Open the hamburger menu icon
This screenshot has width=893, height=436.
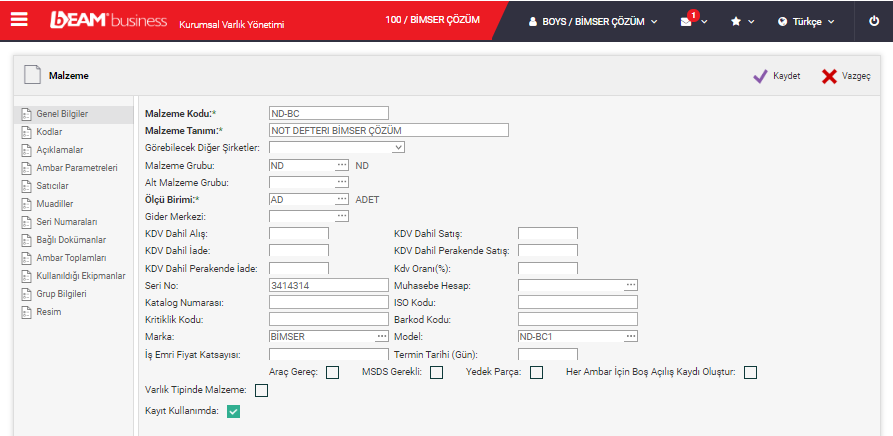19,20
